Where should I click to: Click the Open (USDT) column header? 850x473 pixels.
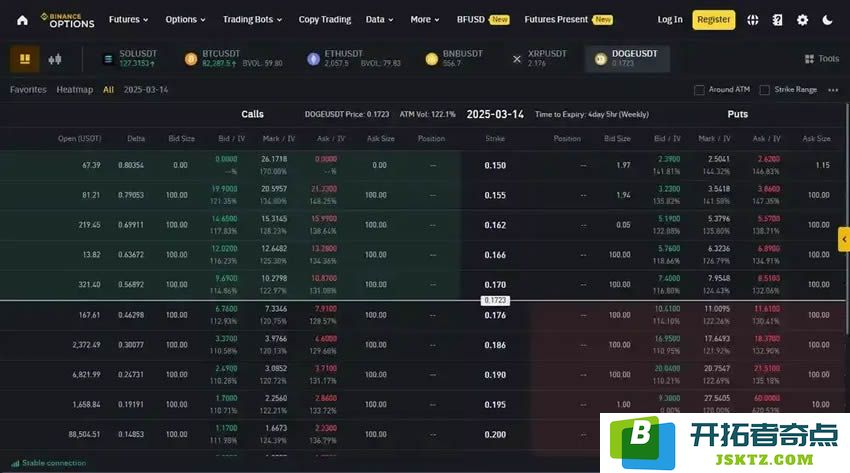coord(80,139)
